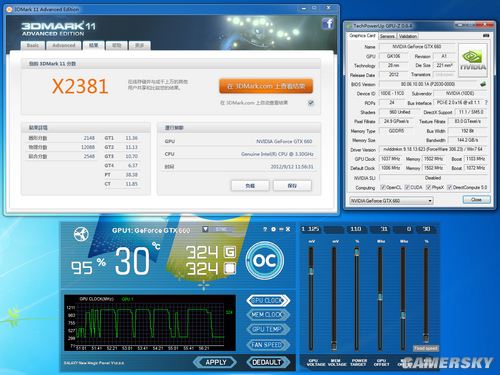
Task: Switch to the Sensors tab
Action: [387, 36]
